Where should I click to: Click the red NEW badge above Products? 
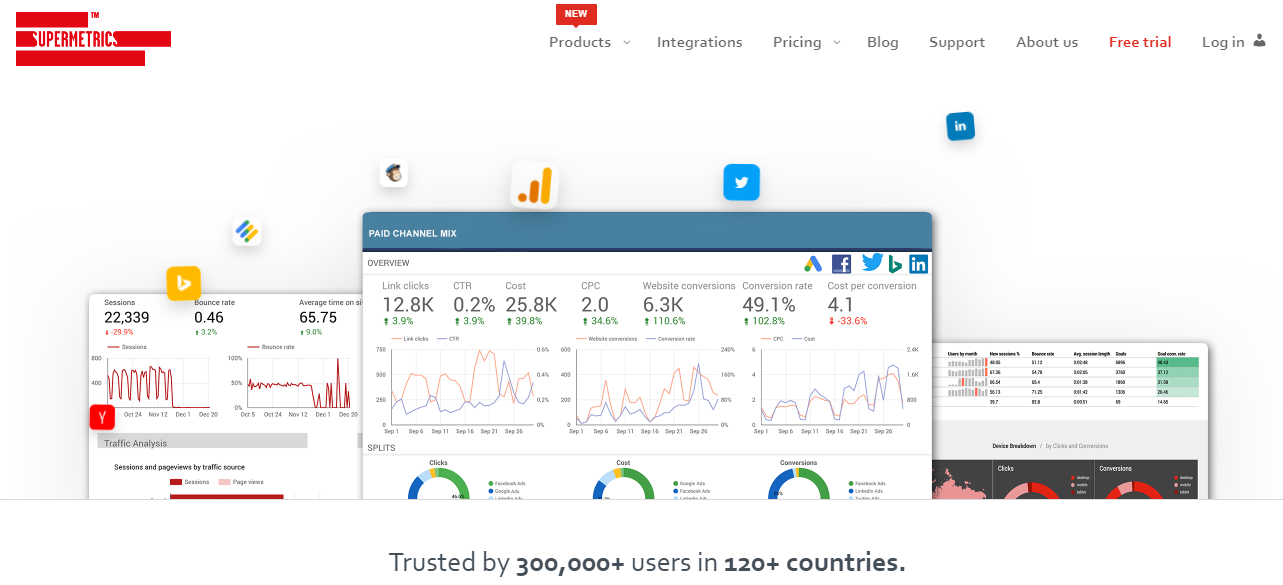(576, 14)
